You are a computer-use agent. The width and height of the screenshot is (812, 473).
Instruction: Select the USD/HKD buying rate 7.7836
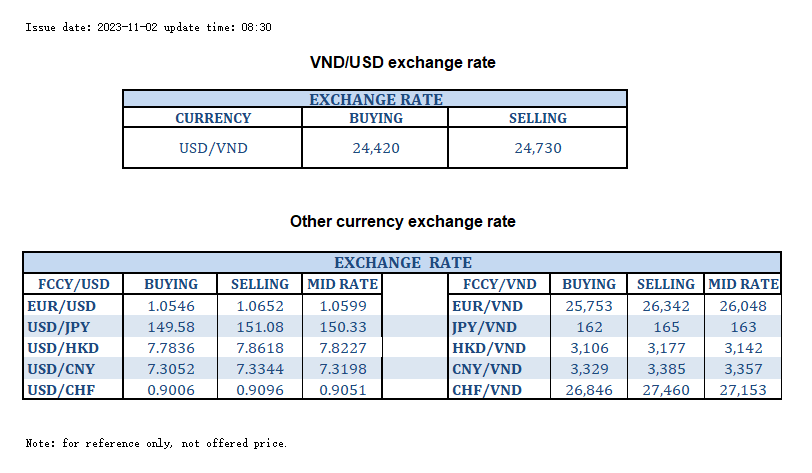(170, 347)
